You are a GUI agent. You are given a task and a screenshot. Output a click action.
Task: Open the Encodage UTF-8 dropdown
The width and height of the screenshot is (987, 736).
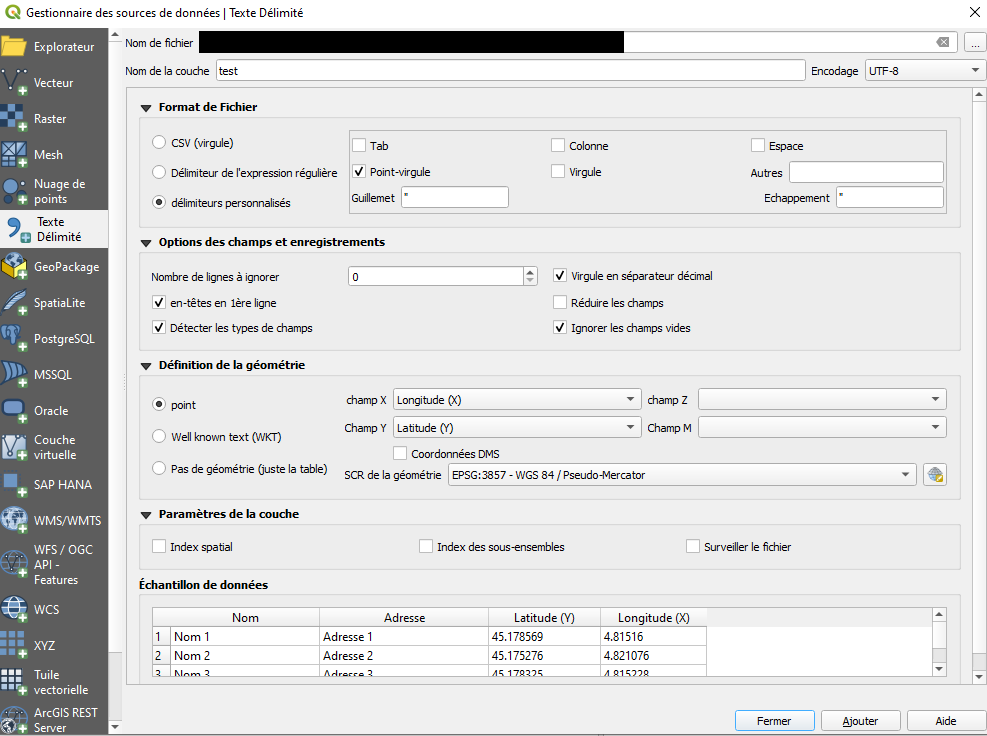point(925,71)
